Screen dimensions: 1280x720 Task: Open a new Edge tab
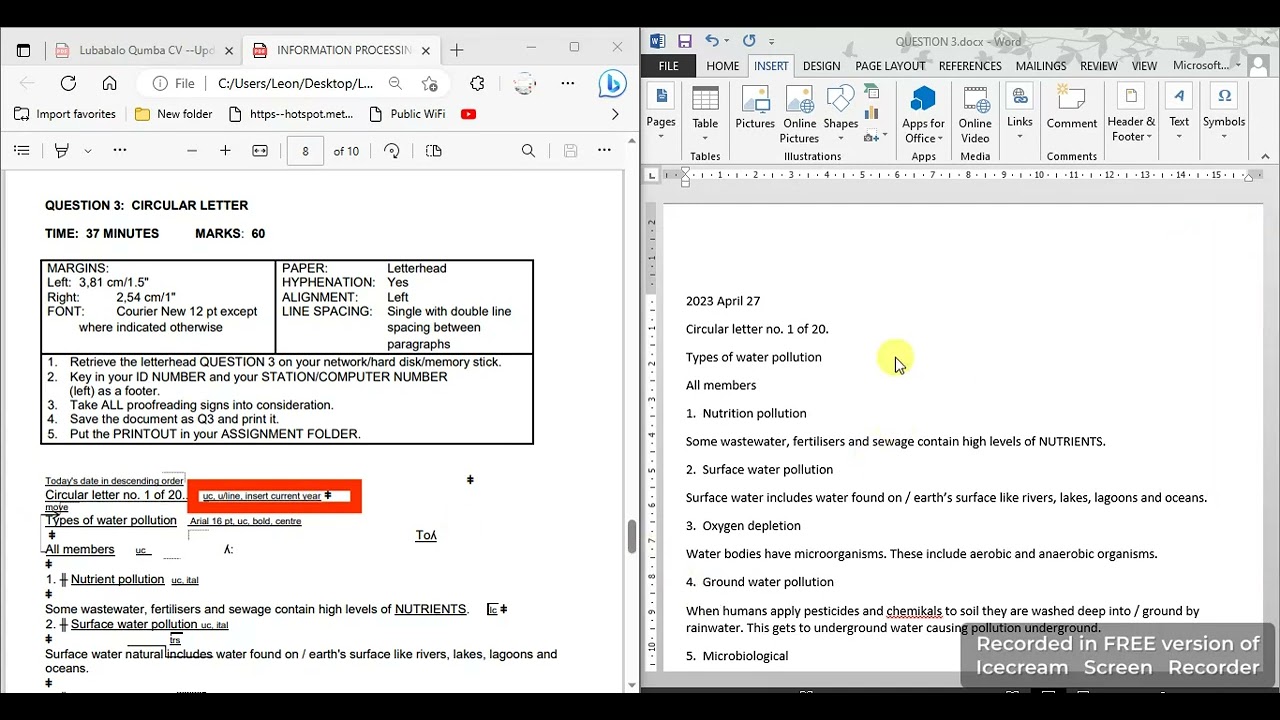(x=457, y=50)
